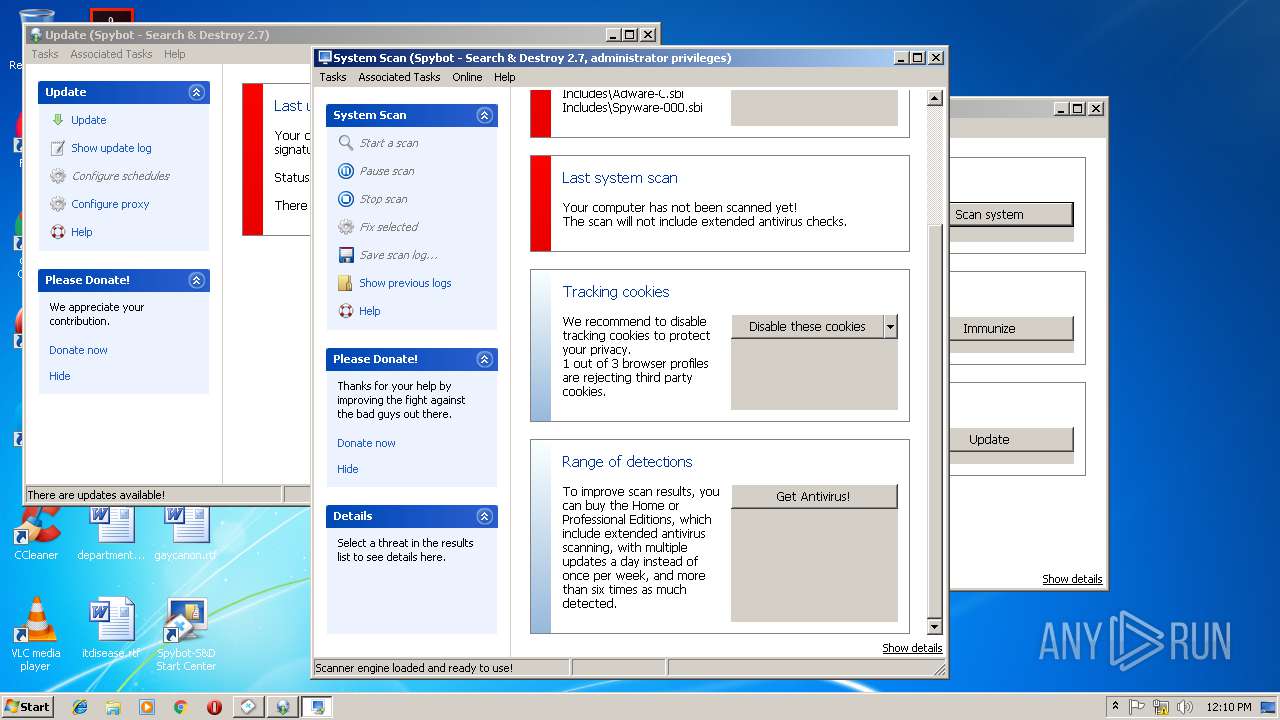Viewport: 1280px width, 720px height.
Task: Open CCleaner desktop shortcut
Action: coord(36,532)
